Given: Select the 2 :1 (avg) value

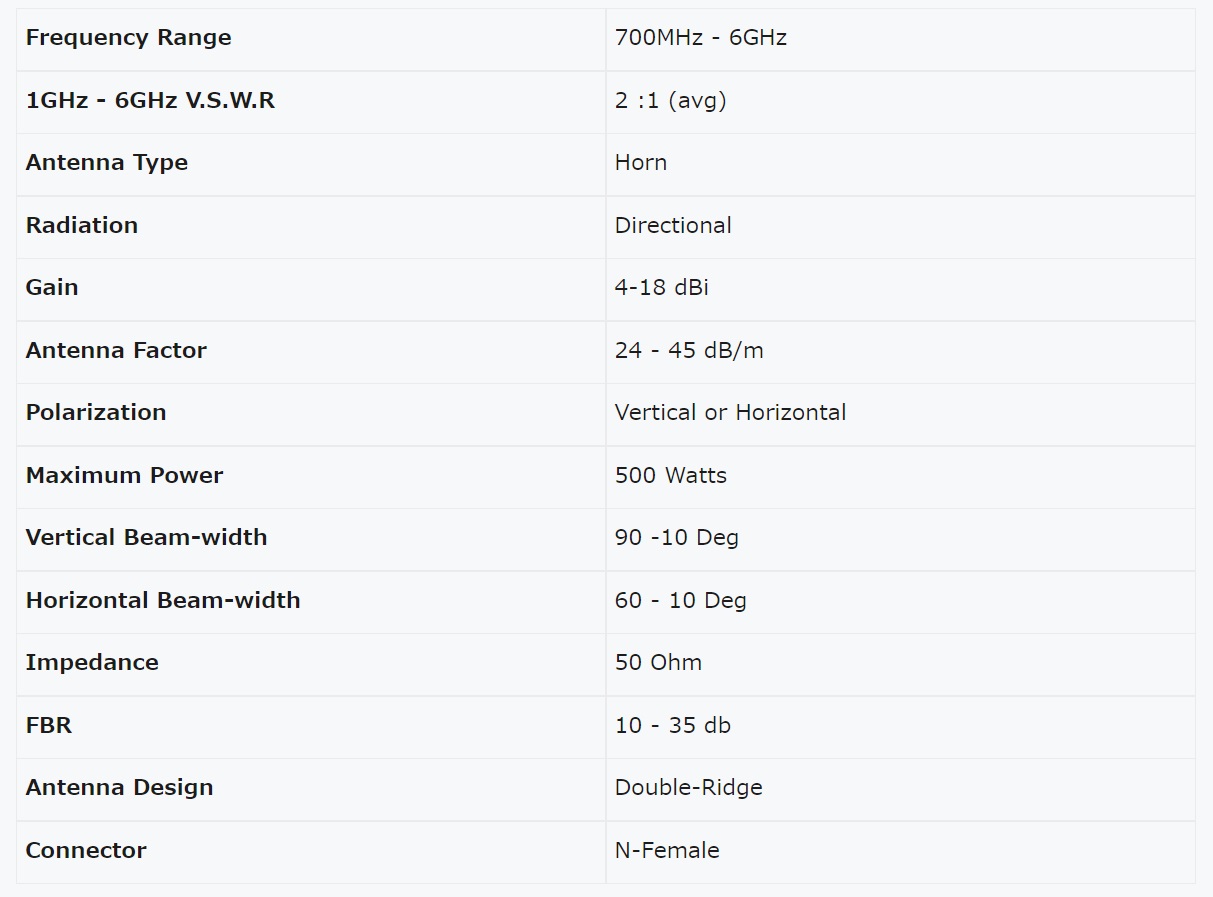Looking at the screenshot, I should click(670, 101).
